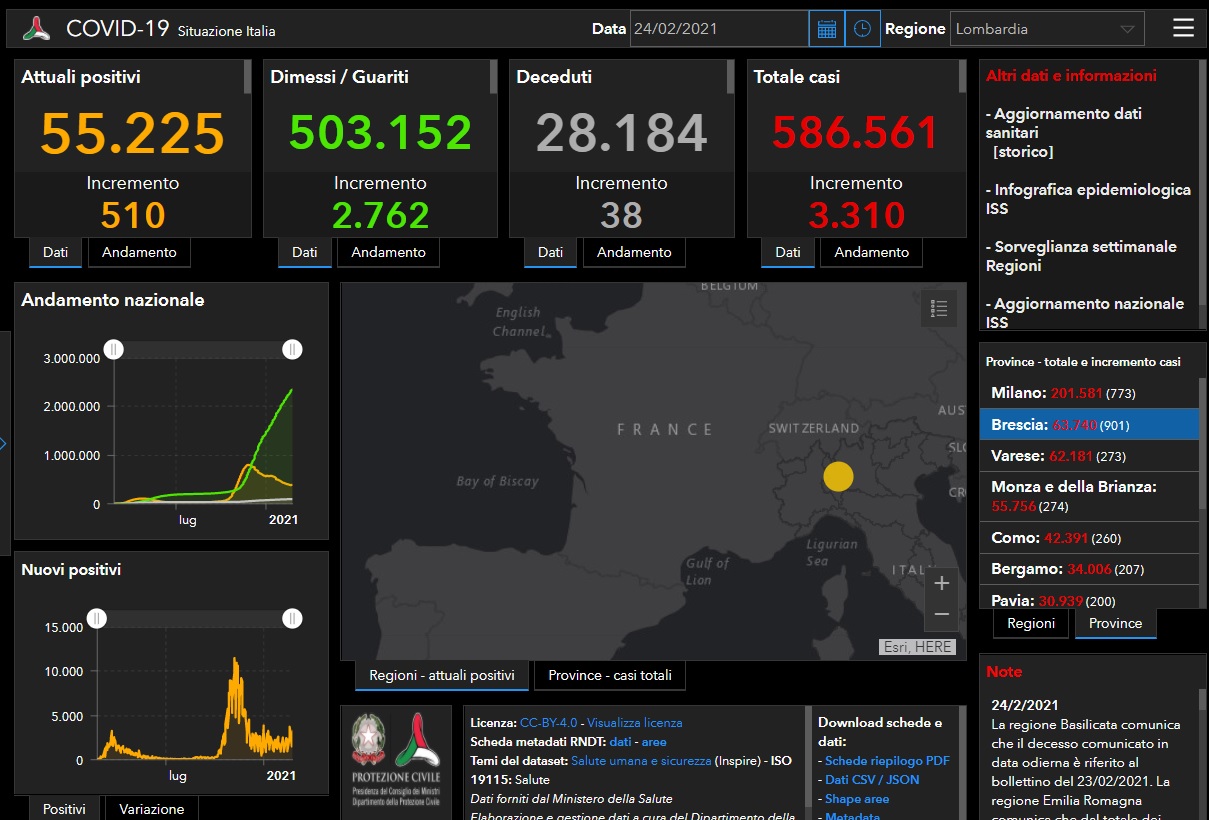Click the clock time icon
1209x820 pixels.
pyautogui.click(x=862, y=29)
